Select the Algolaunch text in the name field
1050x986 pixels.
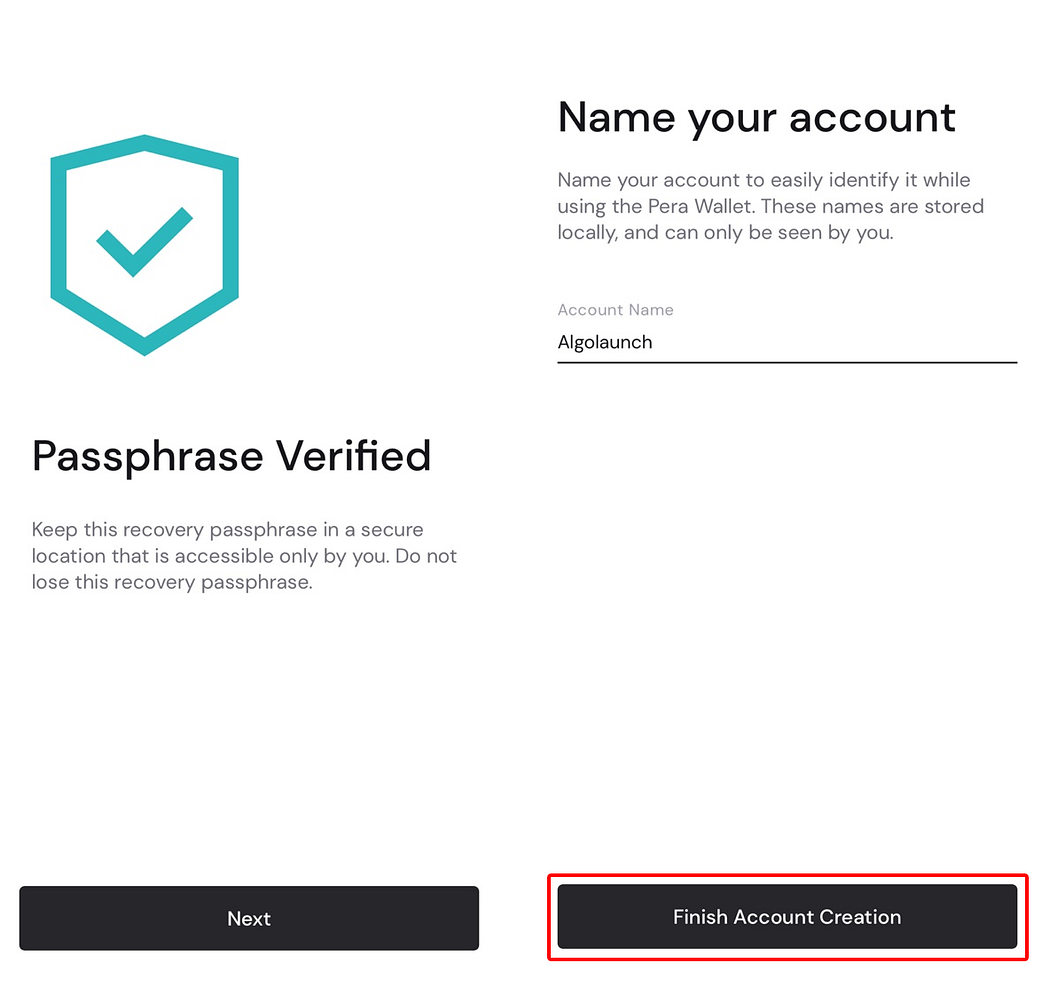[605, 342]
